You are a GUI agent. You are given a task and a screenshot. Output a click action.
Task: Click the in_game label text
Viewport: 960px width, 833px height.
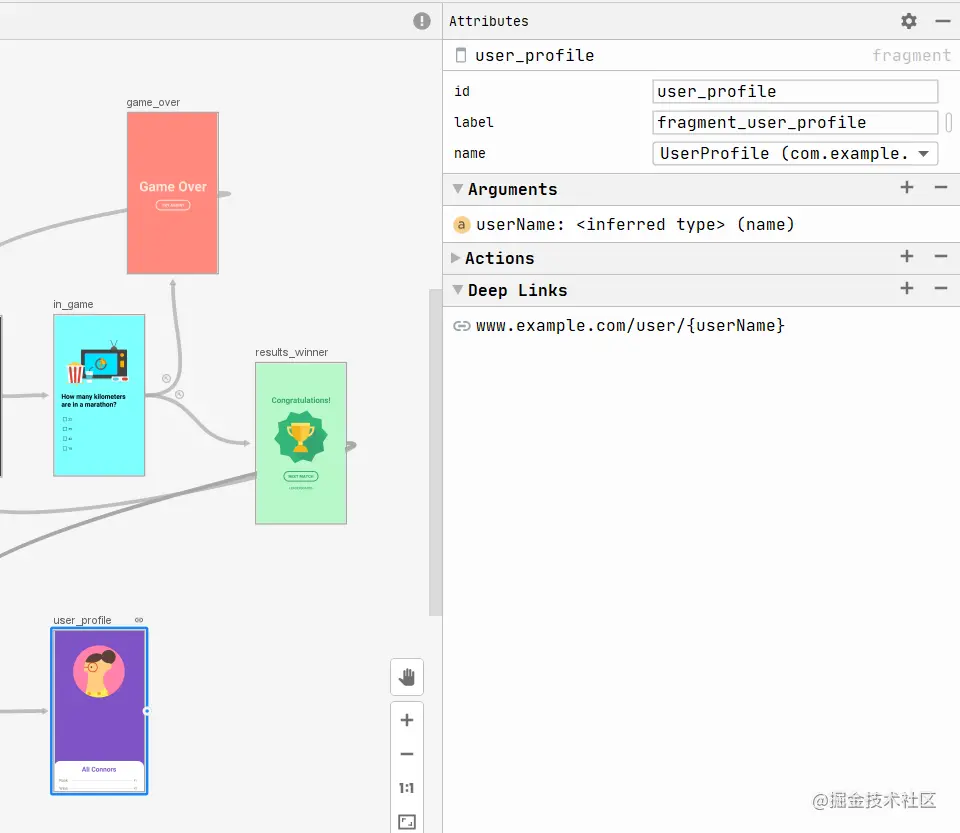[73, 304]
